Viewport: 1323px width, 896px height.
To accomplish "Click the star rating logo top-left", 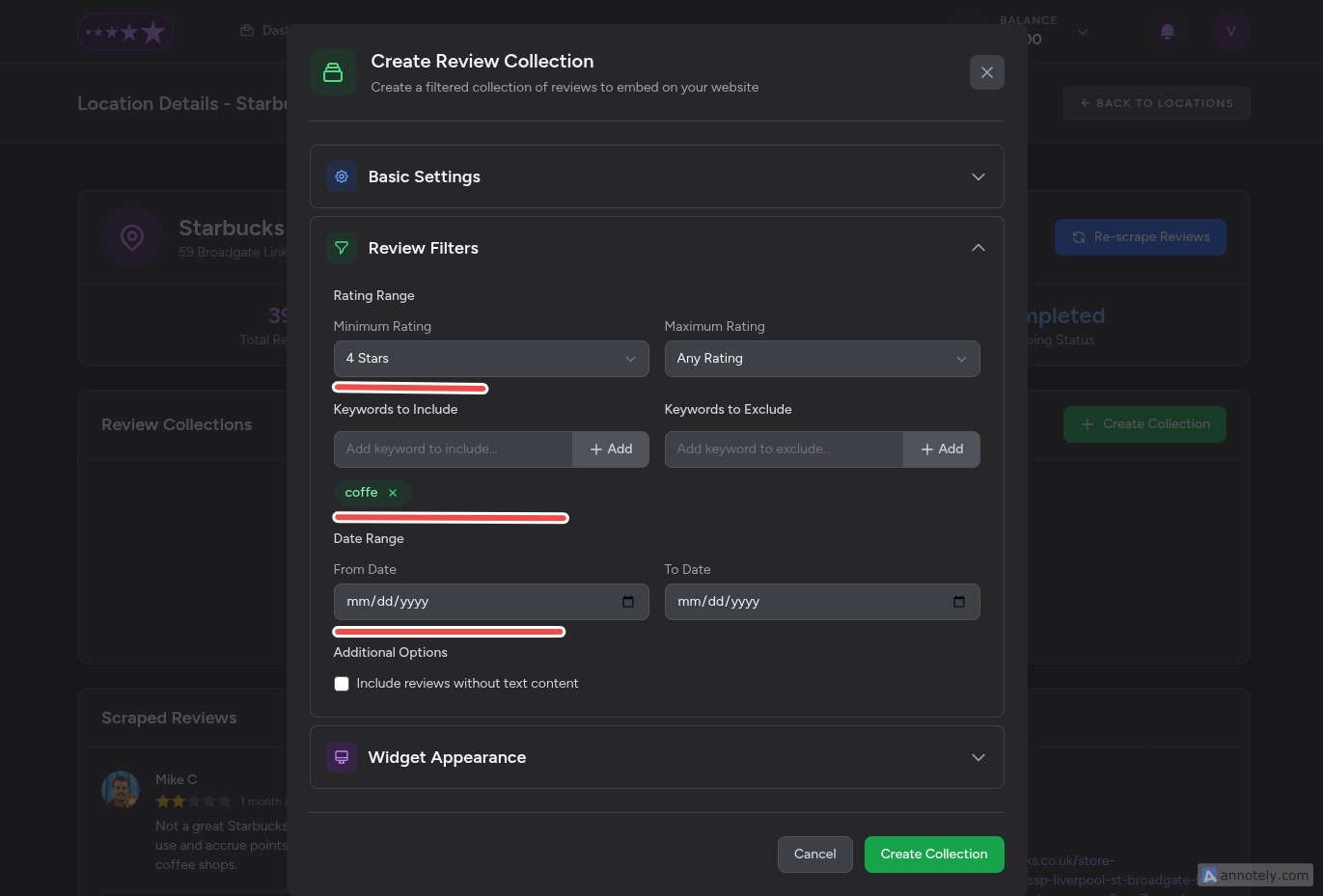I will pos(125,31).
